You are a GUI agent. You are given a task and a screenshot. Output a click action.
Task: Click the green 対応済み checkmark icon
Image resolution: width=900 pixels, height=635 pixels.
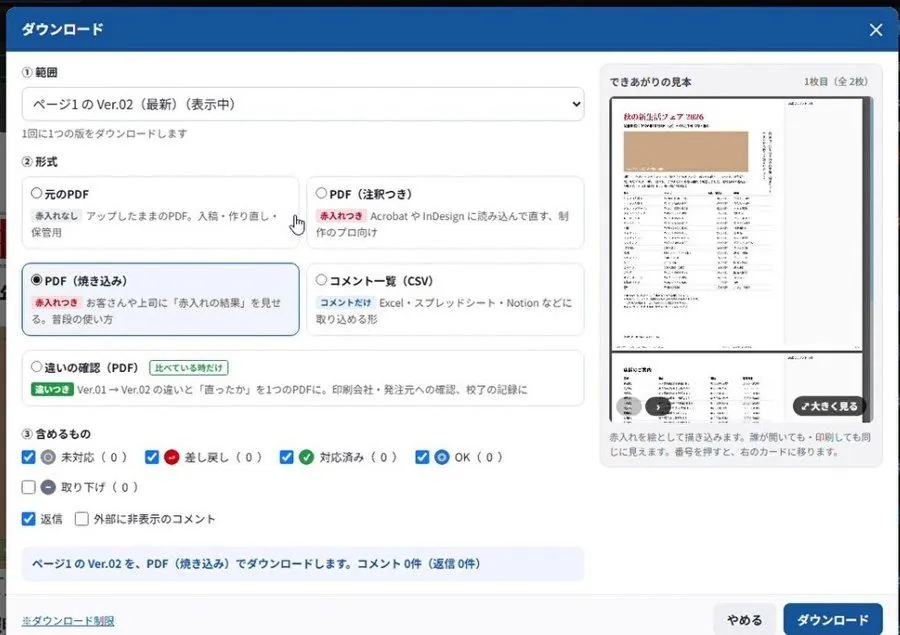(x=307, y=457)
